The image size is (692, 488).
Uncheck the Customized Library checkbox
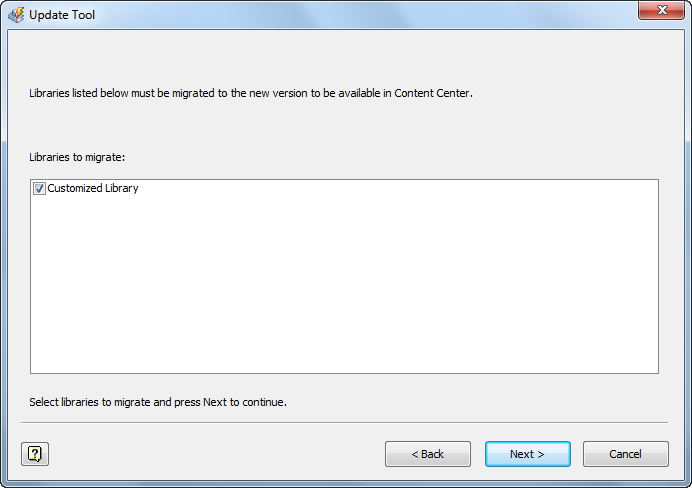tap(40, 188)
